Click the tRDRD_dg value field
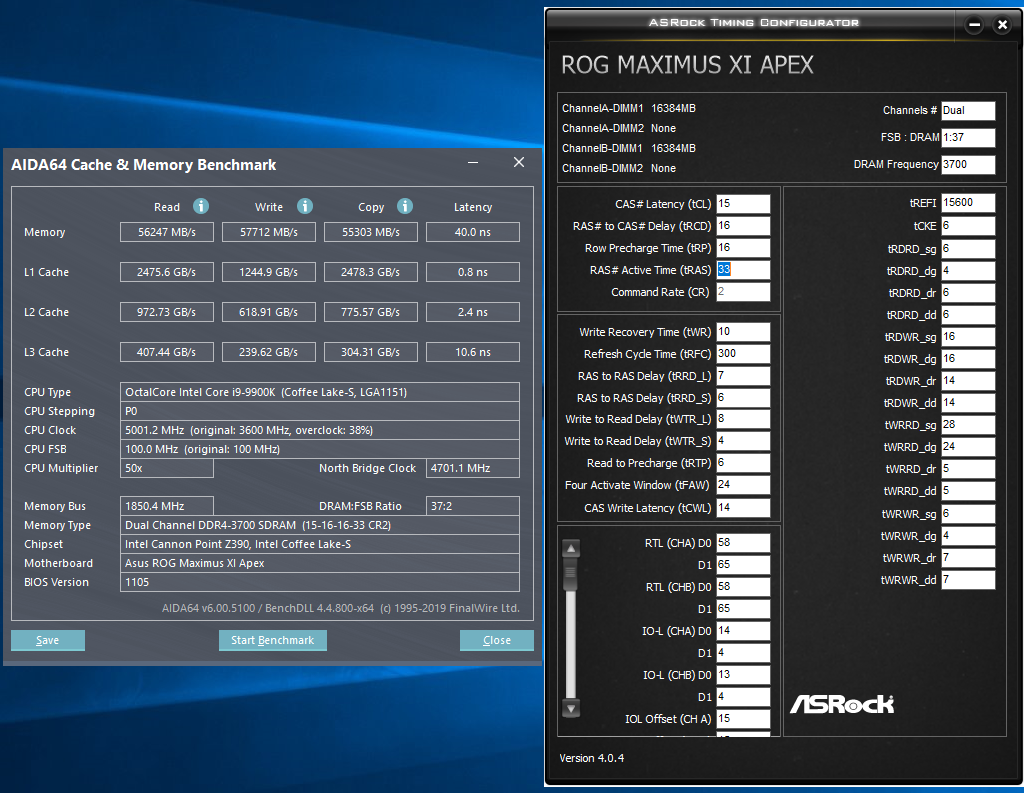The width and height of the screenshot is (1024, 793). (x=968, y=271)
